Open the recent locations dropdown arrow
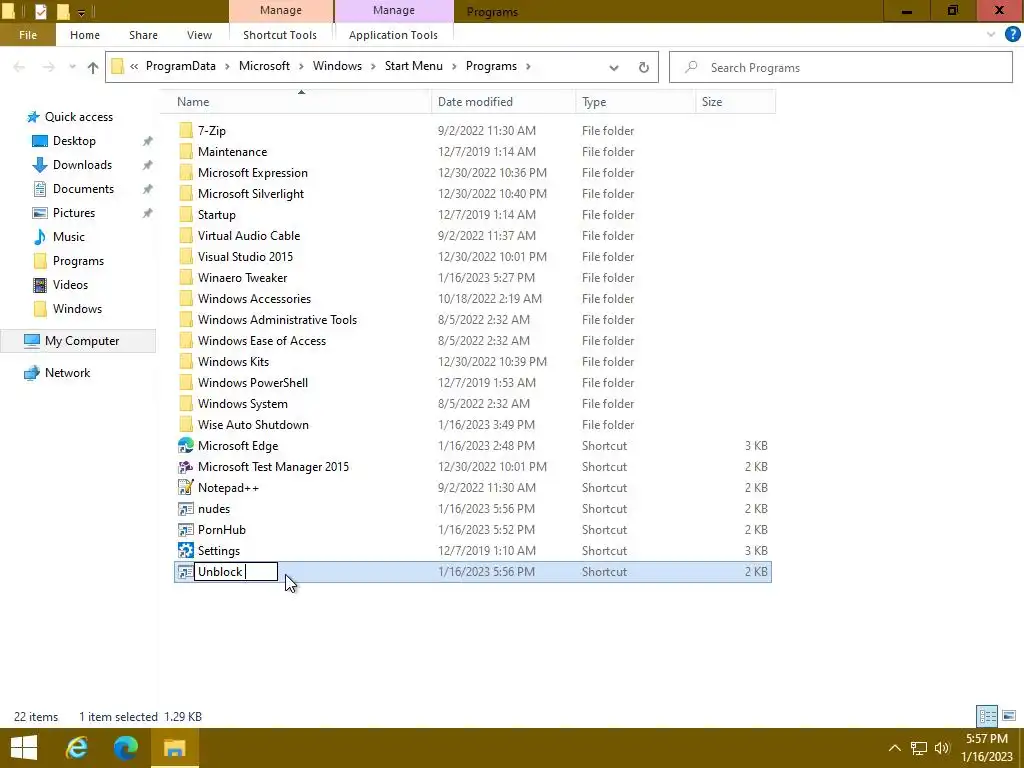This screenshot has width=1024, height=768. pos(72,67)
